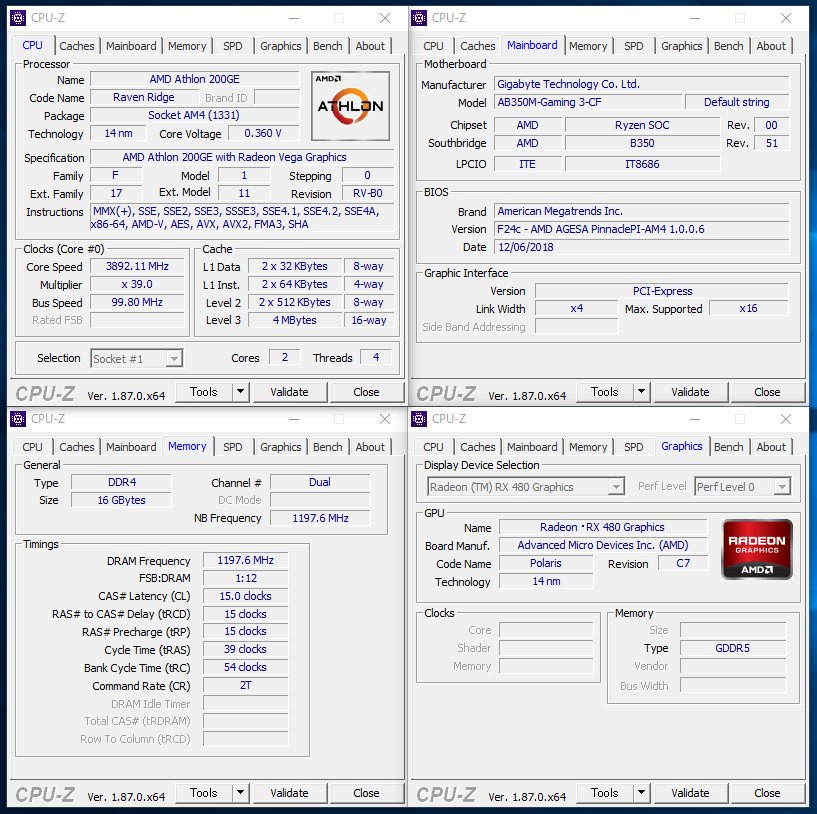Click the GPU Code Name value Polaris
The width and height of the screenshot is (817, 814).
click(546, 563)
